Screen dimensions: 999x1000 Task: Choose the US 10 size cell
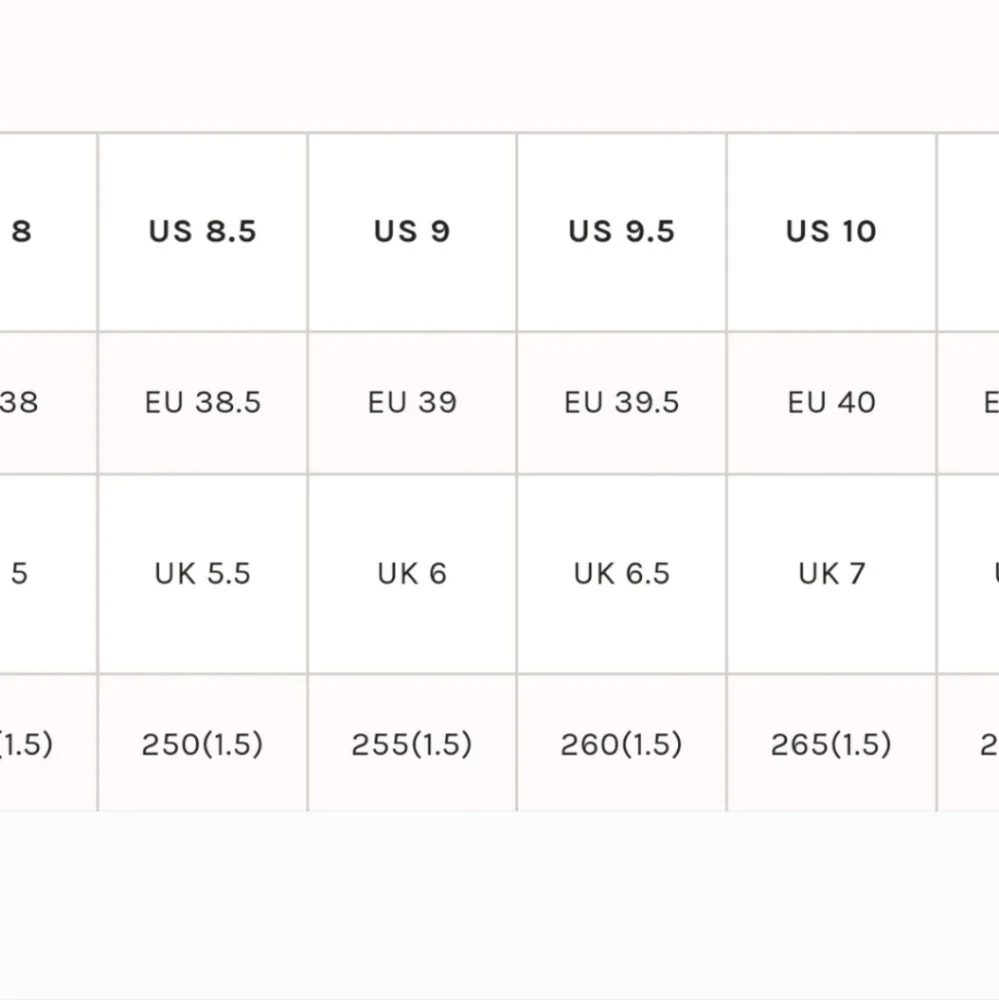coord(831,232)
